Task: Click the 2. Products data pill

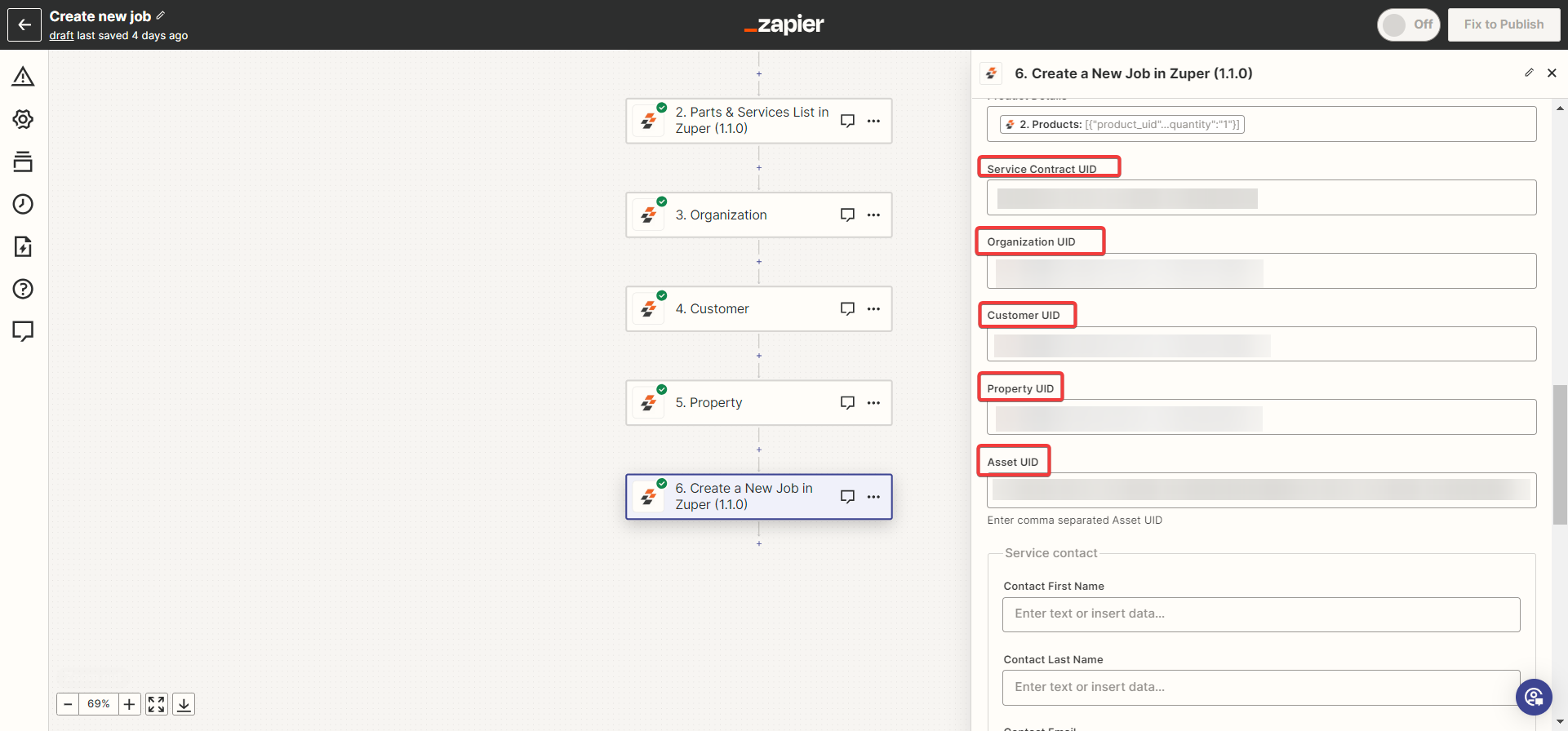Action: pos(1122,125)
